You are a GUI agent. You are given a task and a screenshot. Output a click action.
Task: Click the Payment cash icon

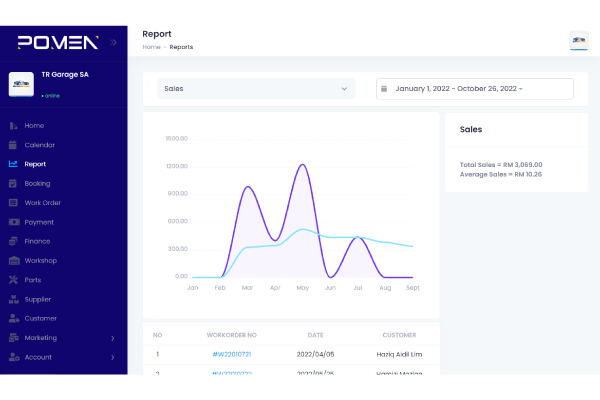14,222
